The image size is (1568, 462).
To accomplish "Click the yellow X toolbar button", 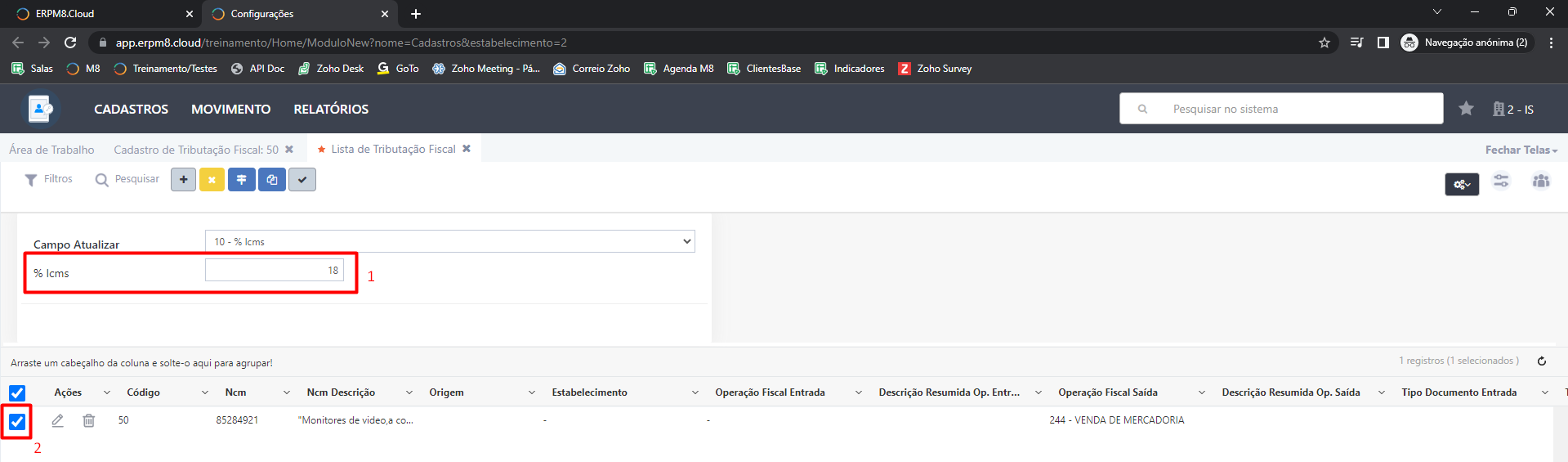I will (212, 180).
